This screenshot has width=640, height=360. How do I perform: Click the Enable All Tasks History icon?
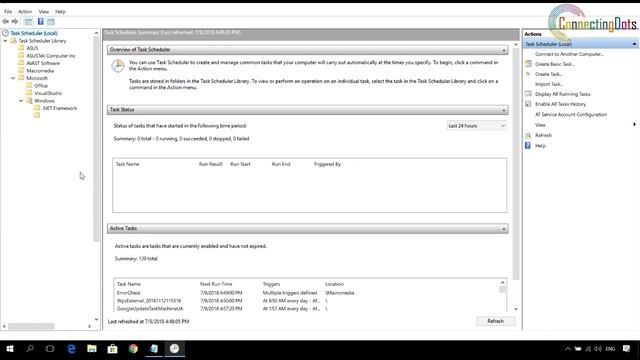pyautogui.click(x=528, y=104)
